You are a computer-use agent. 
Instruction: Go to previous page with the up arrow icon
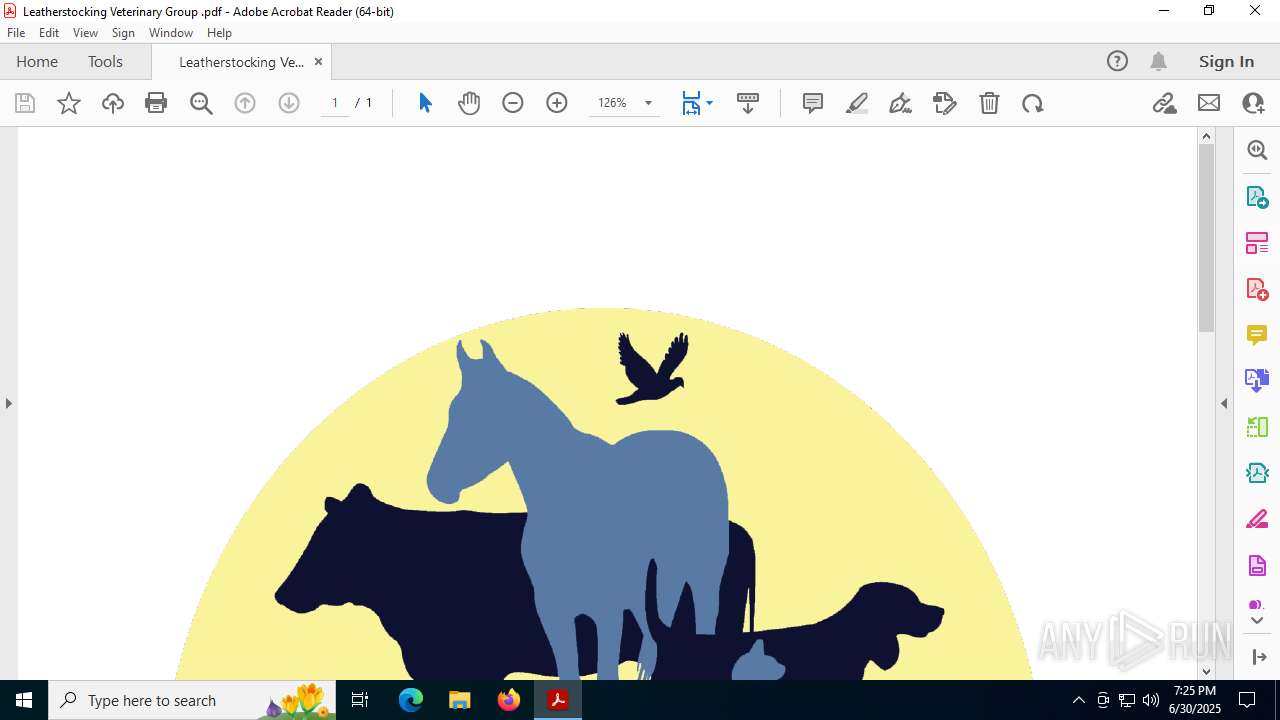245,103
